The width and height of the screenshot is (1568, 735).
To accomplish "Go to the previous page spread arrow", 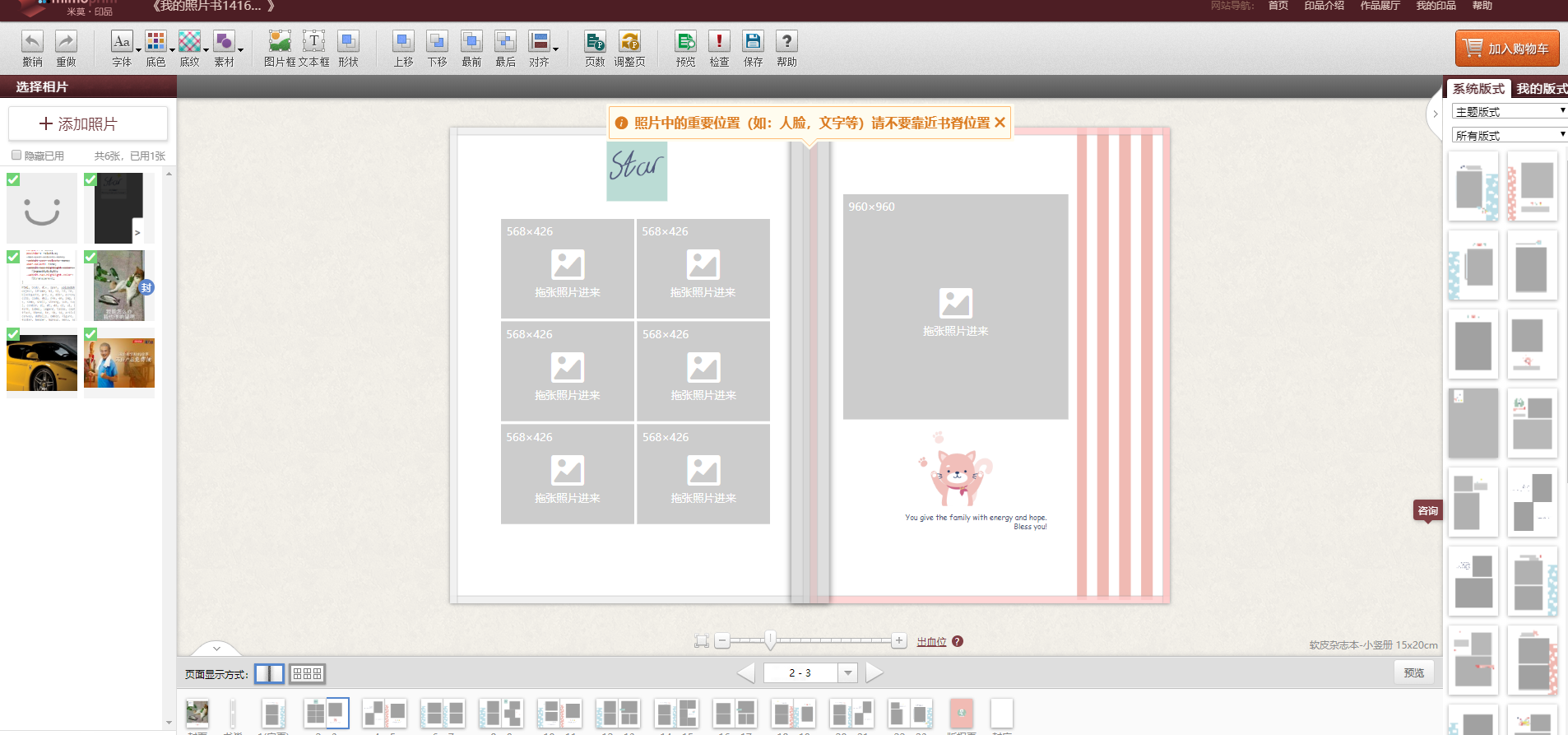I will coord(746,672).
